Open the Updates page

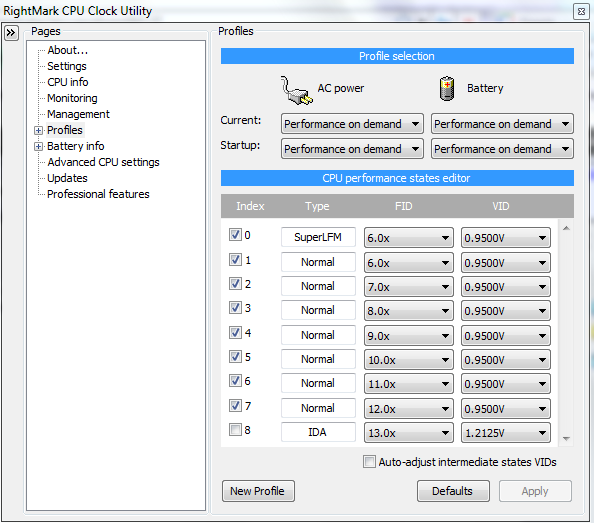coord(67,178)
